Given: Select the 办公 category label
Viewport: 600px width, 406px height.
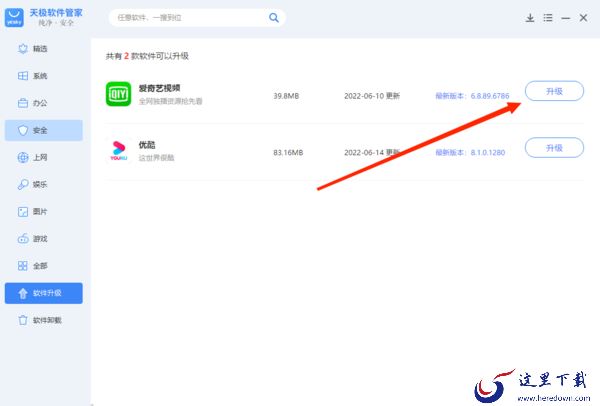Looking at the screenshot, I should tap(40, 103).
